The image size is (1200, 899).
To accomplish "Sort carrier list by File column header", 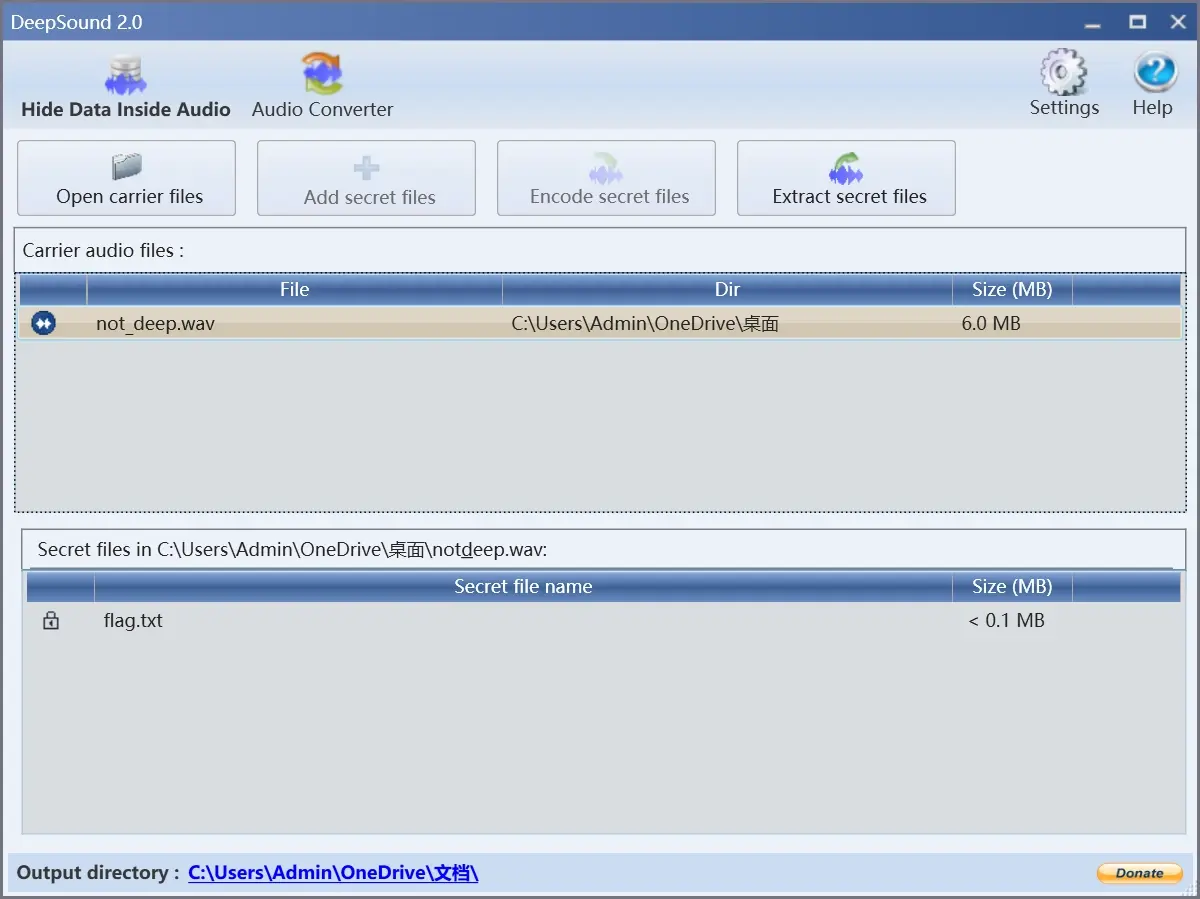I will [x=294, y=290].
